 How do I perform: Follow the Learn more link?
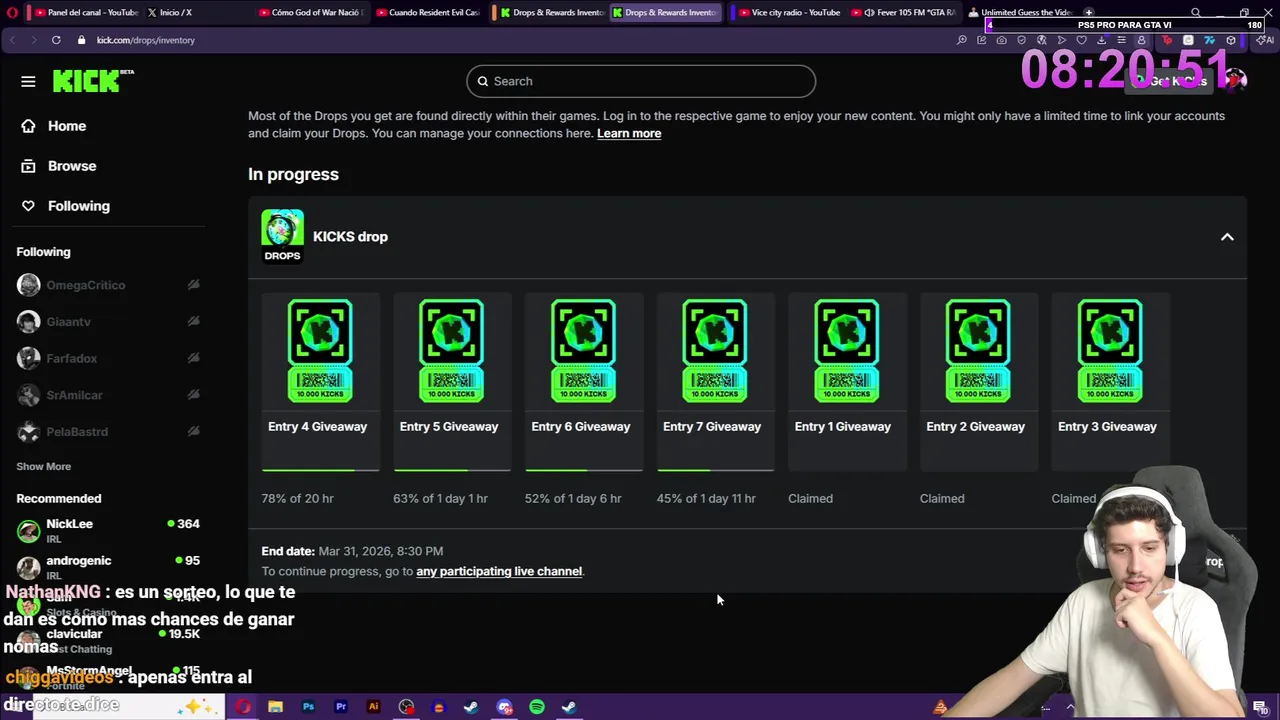click(629, 133)
